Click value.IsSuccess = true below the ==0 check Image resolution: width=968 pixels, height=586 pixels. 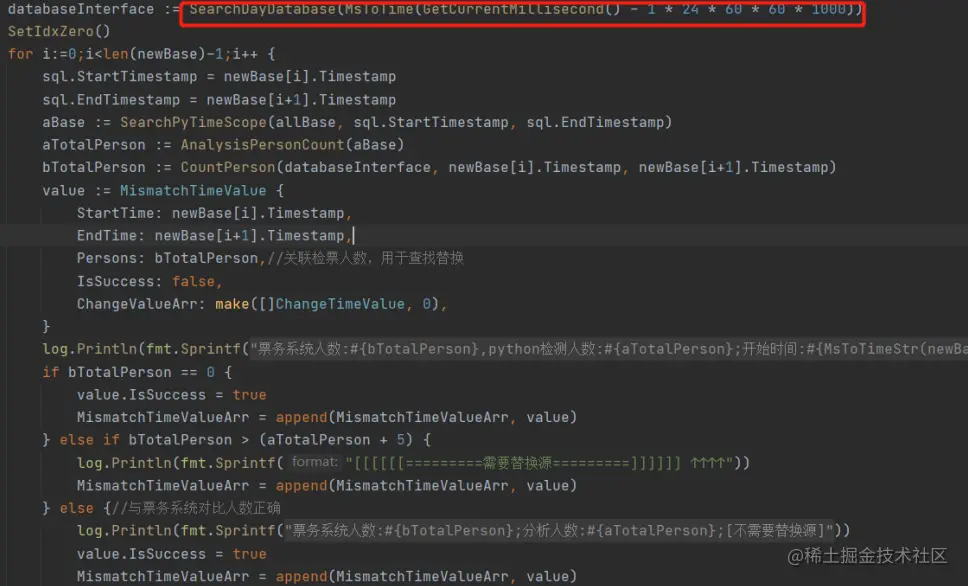[172, 395]
